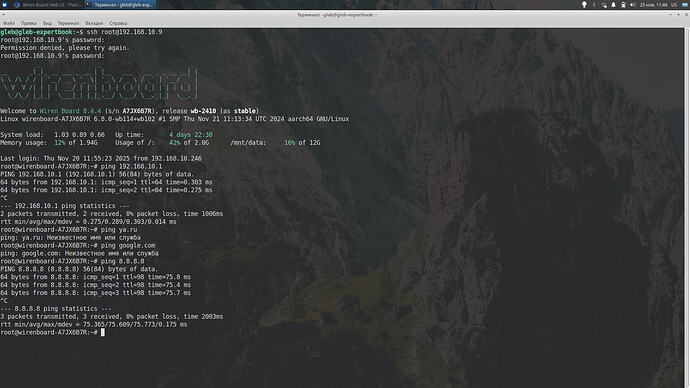
Task: Click the 'Welcome to Wiren Board 8.4.4' line
Action: [129, 111]
